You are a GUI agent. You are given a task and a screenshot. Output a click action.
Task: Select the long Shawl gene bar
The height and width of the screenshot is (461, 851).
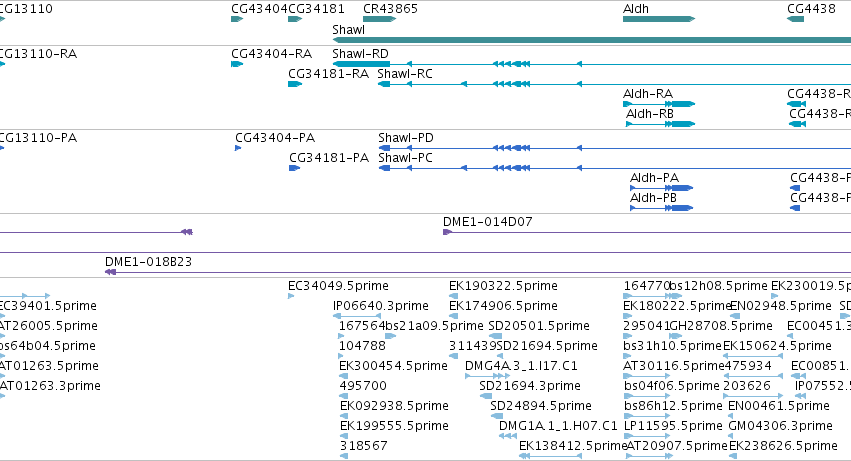(592, 40)
